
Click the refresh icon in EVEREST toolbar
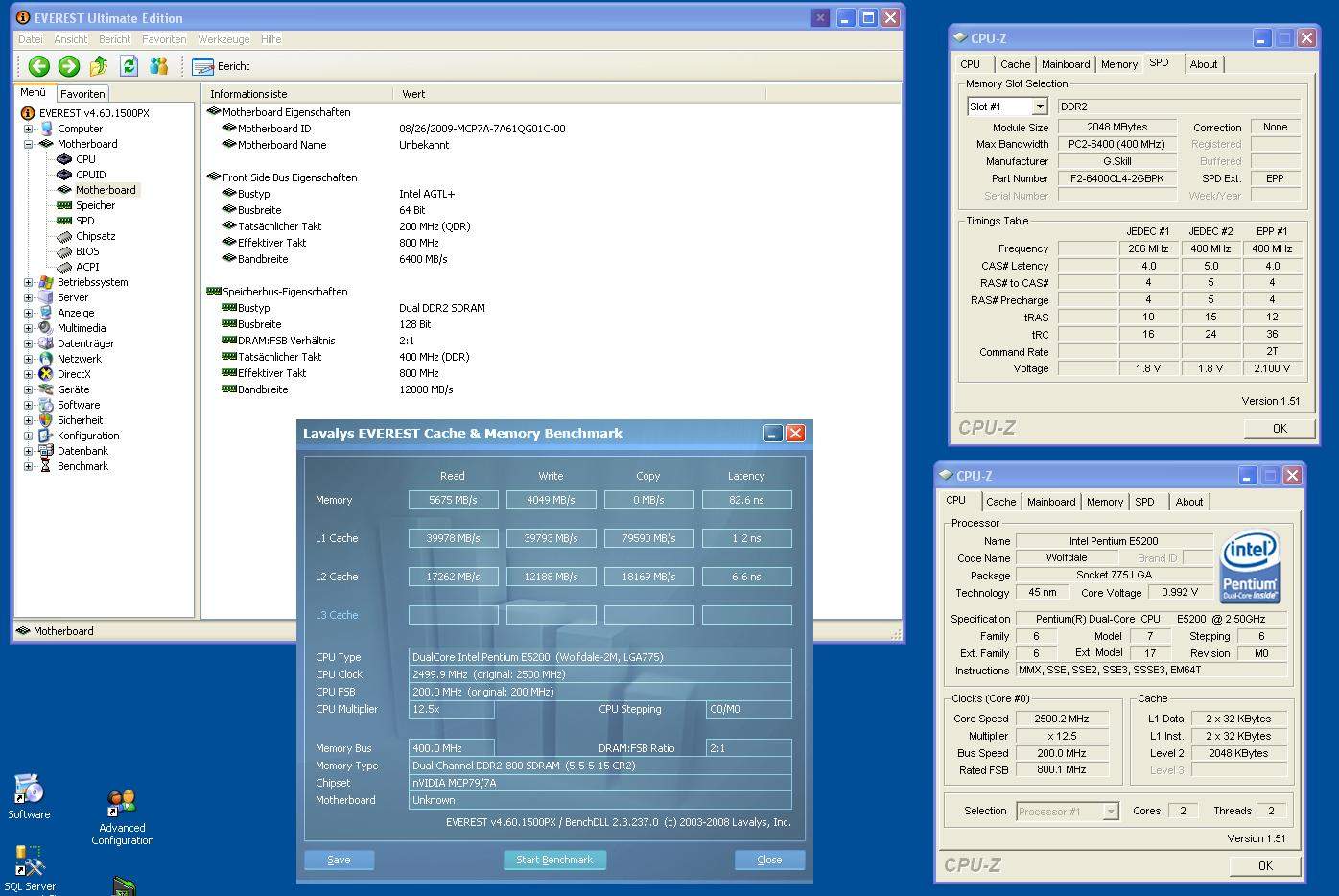coord(129,65)
